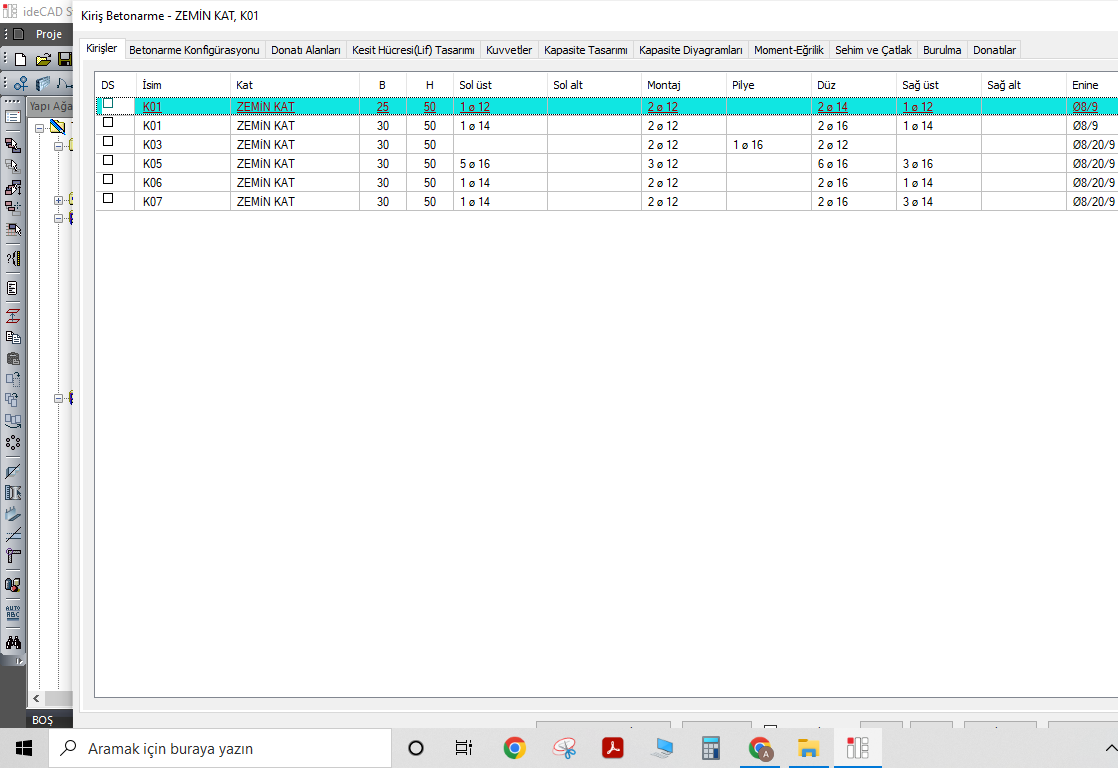Viewport: 1118px width, 768px height.
Task: Click the document page icon in left toolbar
Action: [13, 288]
